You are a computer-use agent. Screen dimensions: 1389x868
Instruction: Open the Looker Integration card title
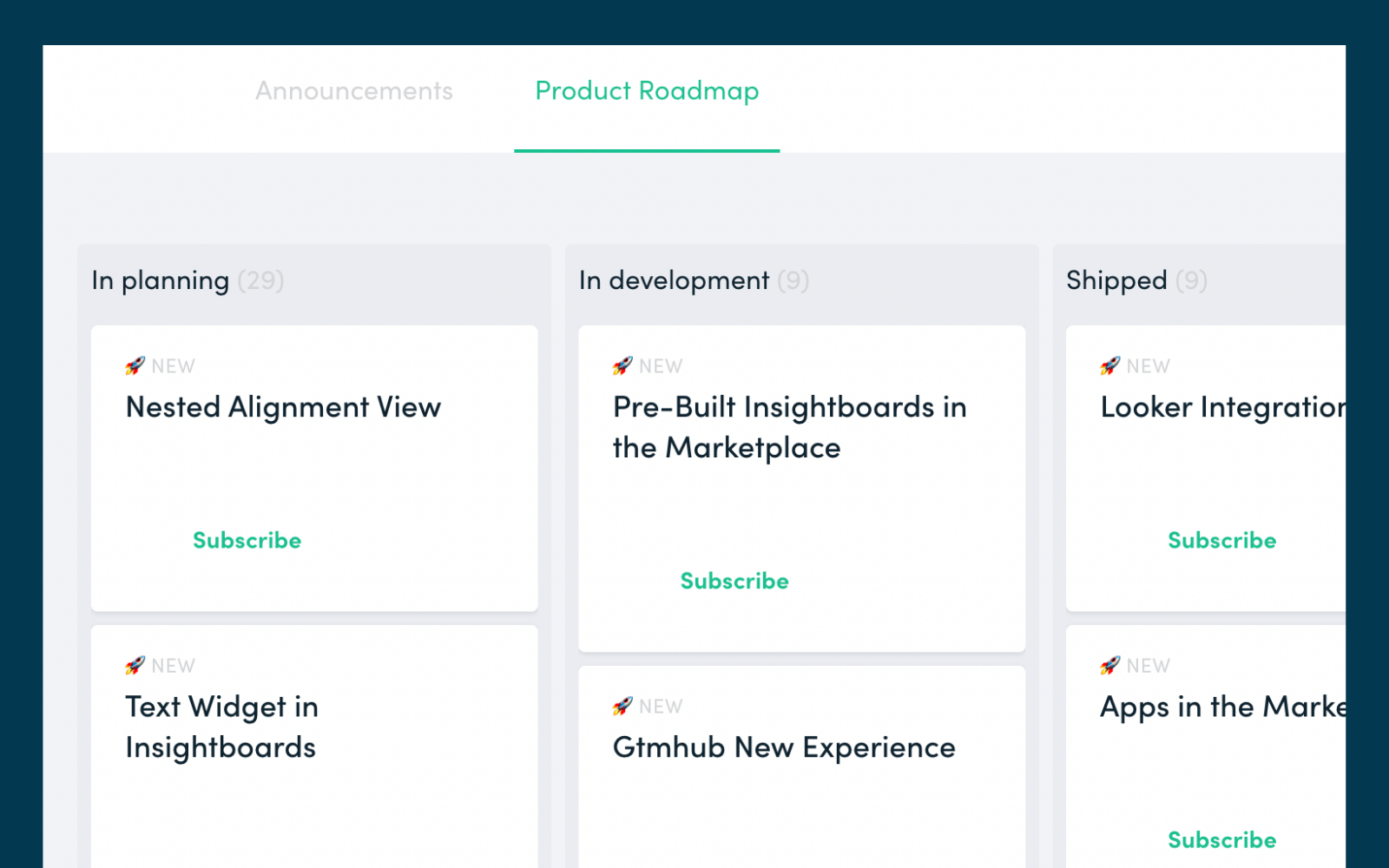tap(1223, 407)
